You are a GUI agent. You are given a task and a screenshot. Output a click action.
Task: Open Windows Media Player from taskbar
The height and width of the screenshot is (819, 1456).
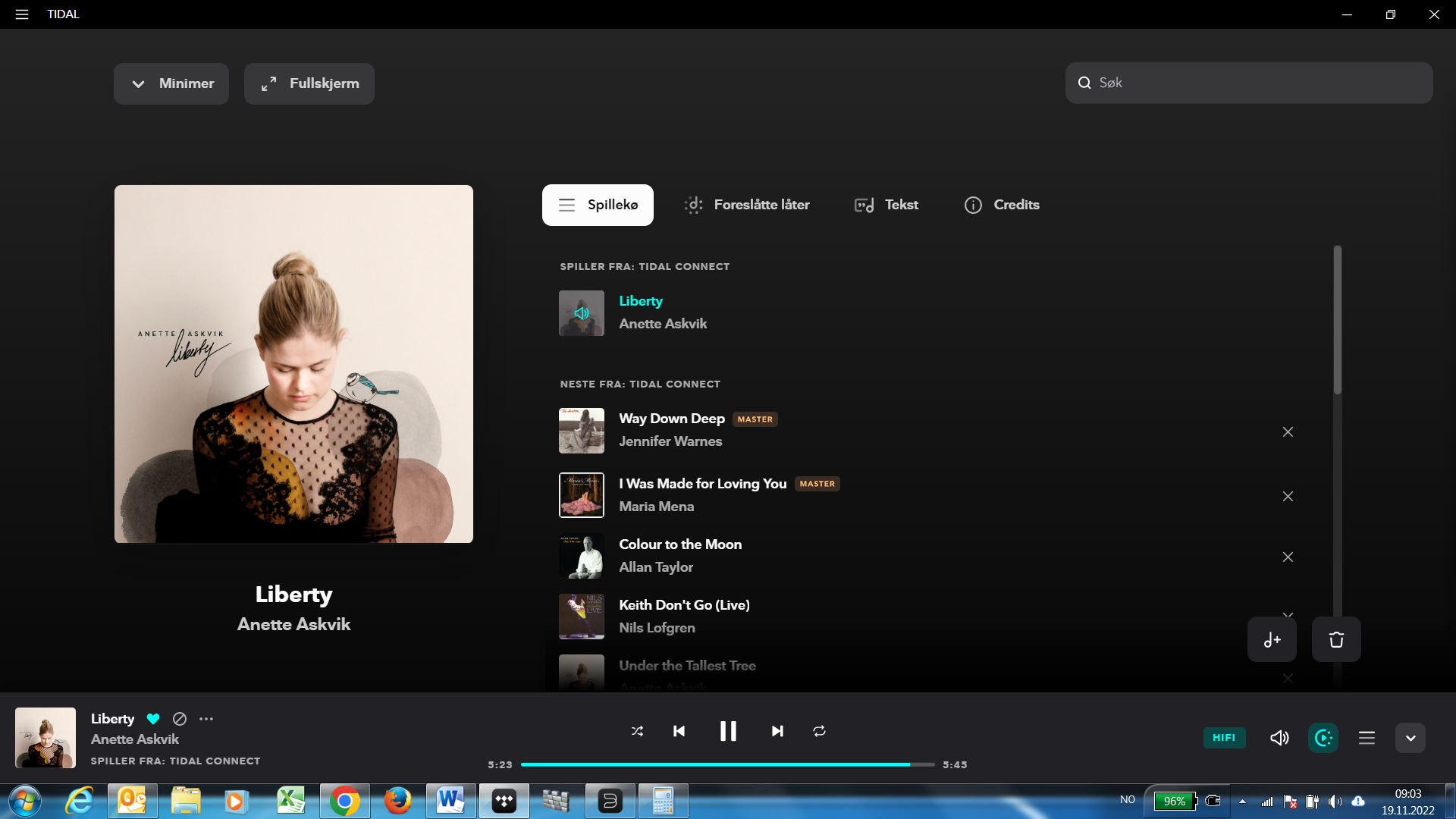click(x=236, y=801)
